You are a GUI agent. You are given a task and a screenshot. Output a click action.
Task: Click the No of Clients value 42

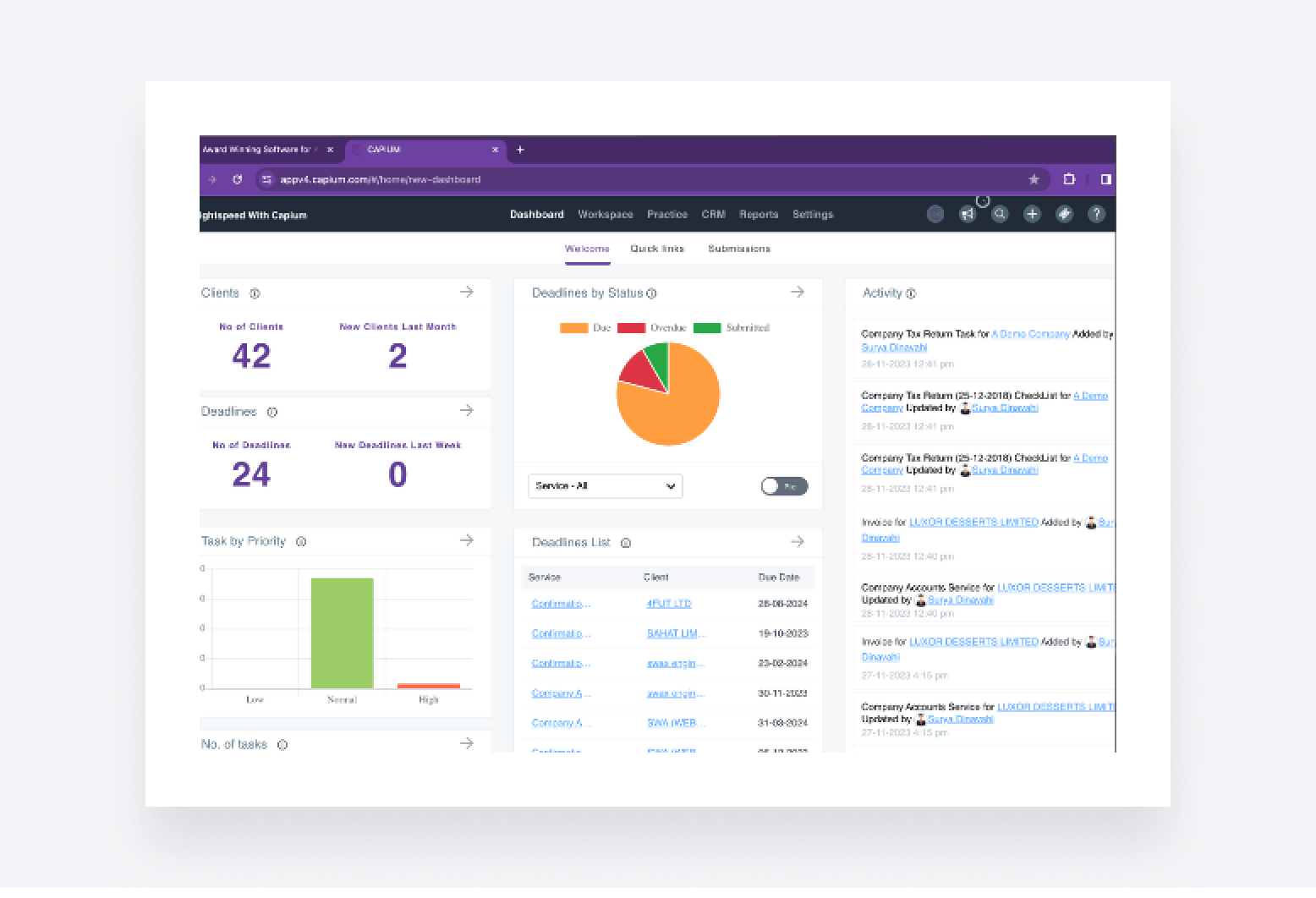(251, 356)
